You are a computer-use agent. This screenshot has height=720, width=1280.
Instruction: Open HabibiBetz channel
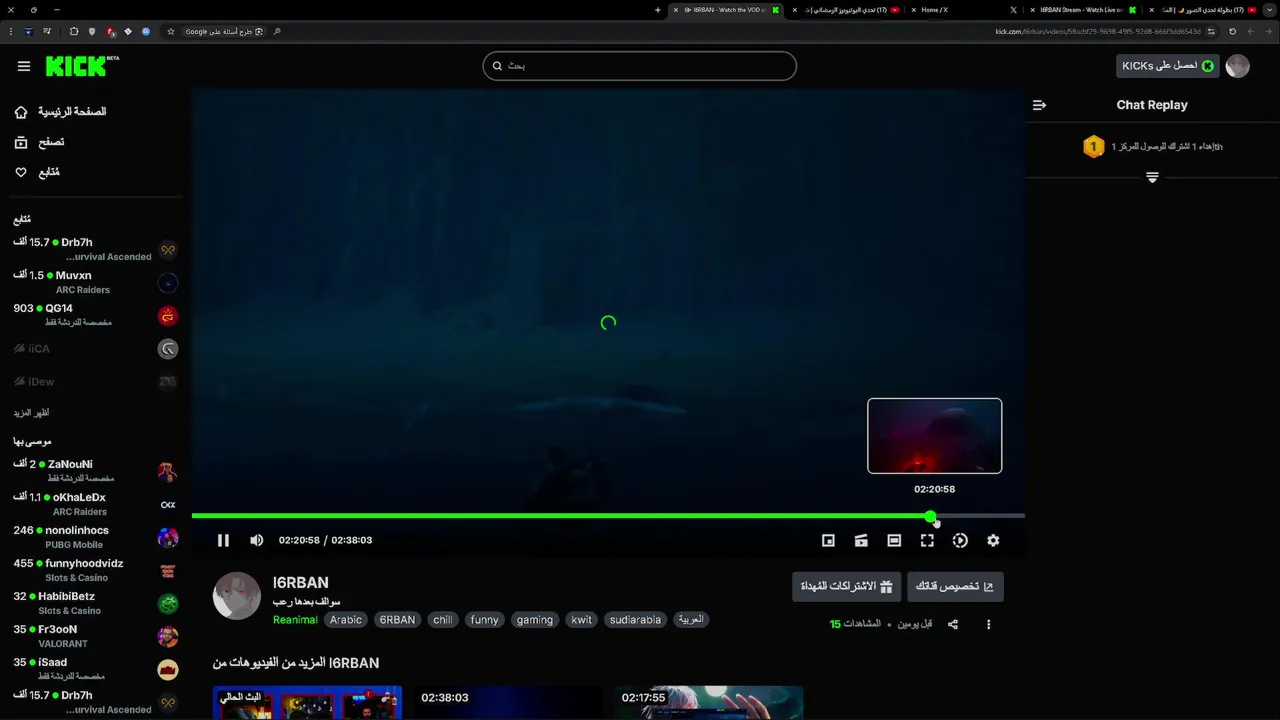click(x=95, y=603)
